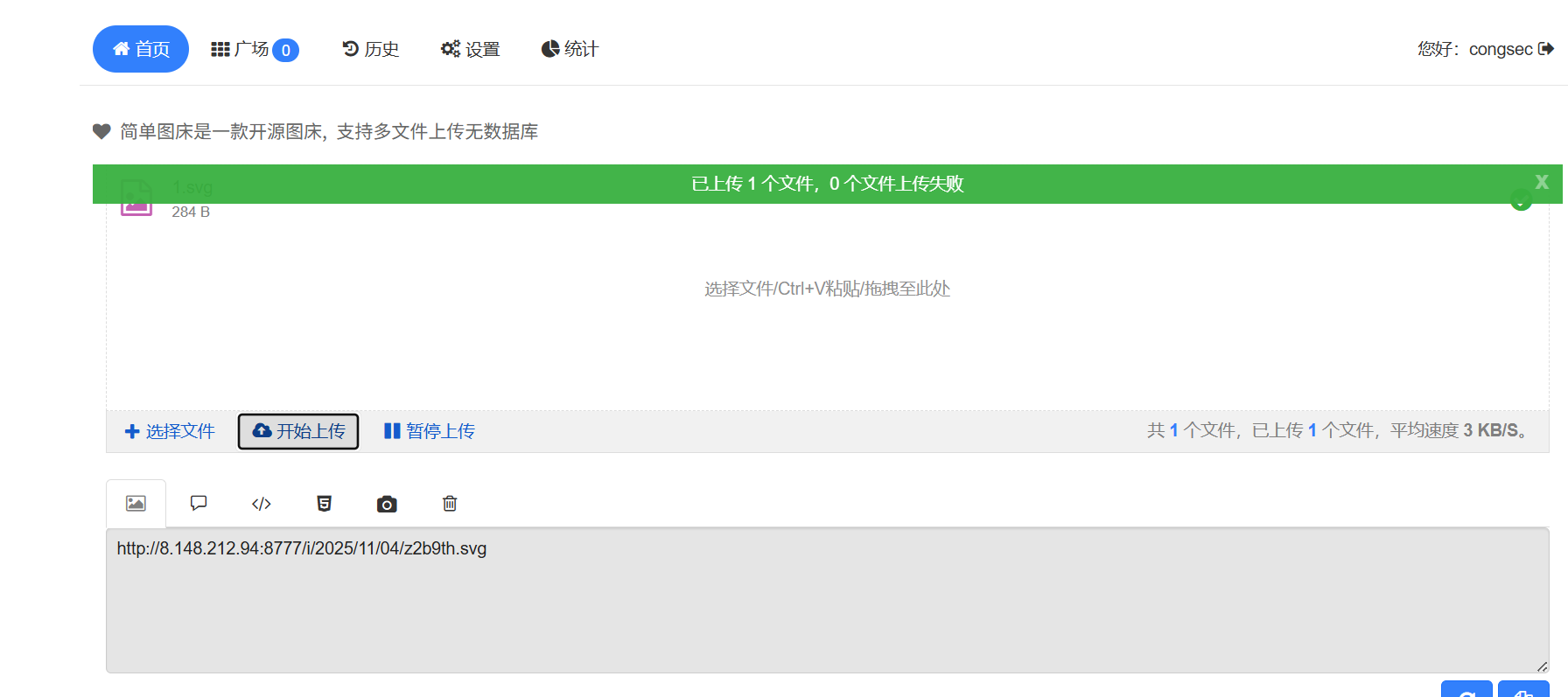Open the 设置 settings page
The height and width of the screenshot is (697, 1568).
[471, 49]
